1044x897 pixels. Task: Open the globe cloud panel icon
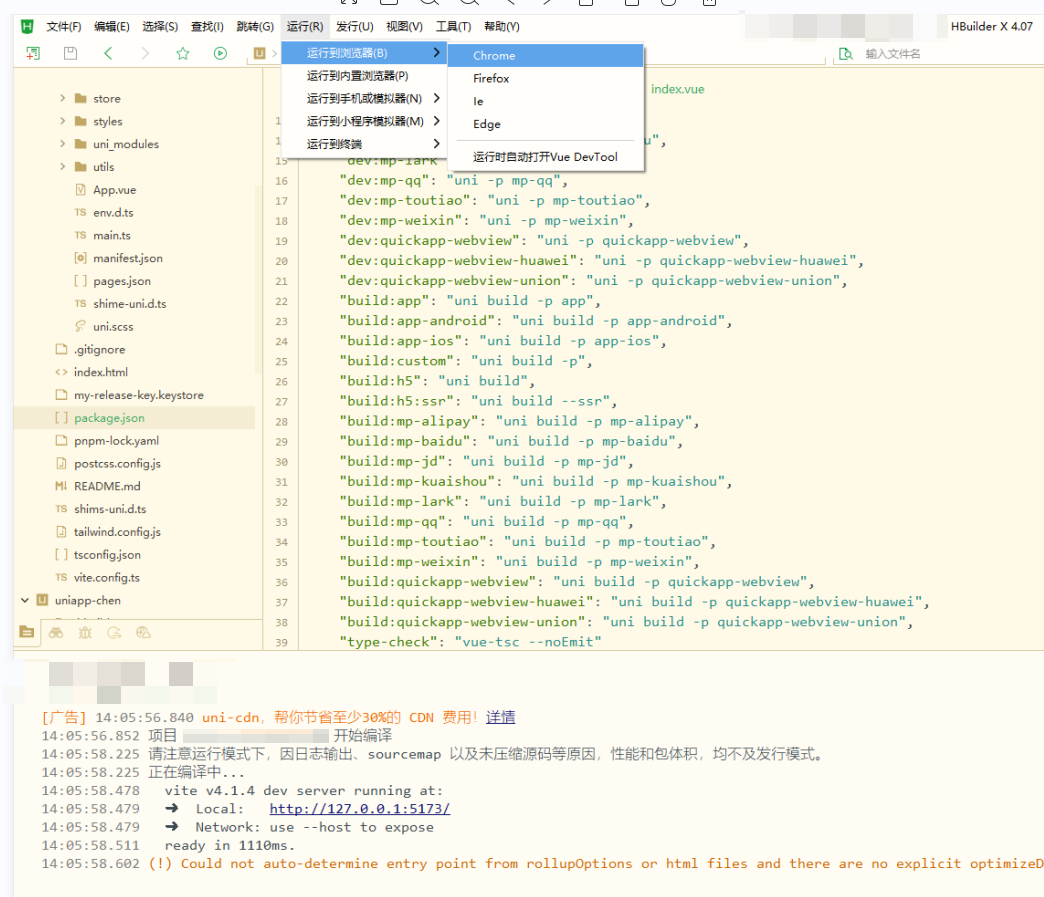143,633
